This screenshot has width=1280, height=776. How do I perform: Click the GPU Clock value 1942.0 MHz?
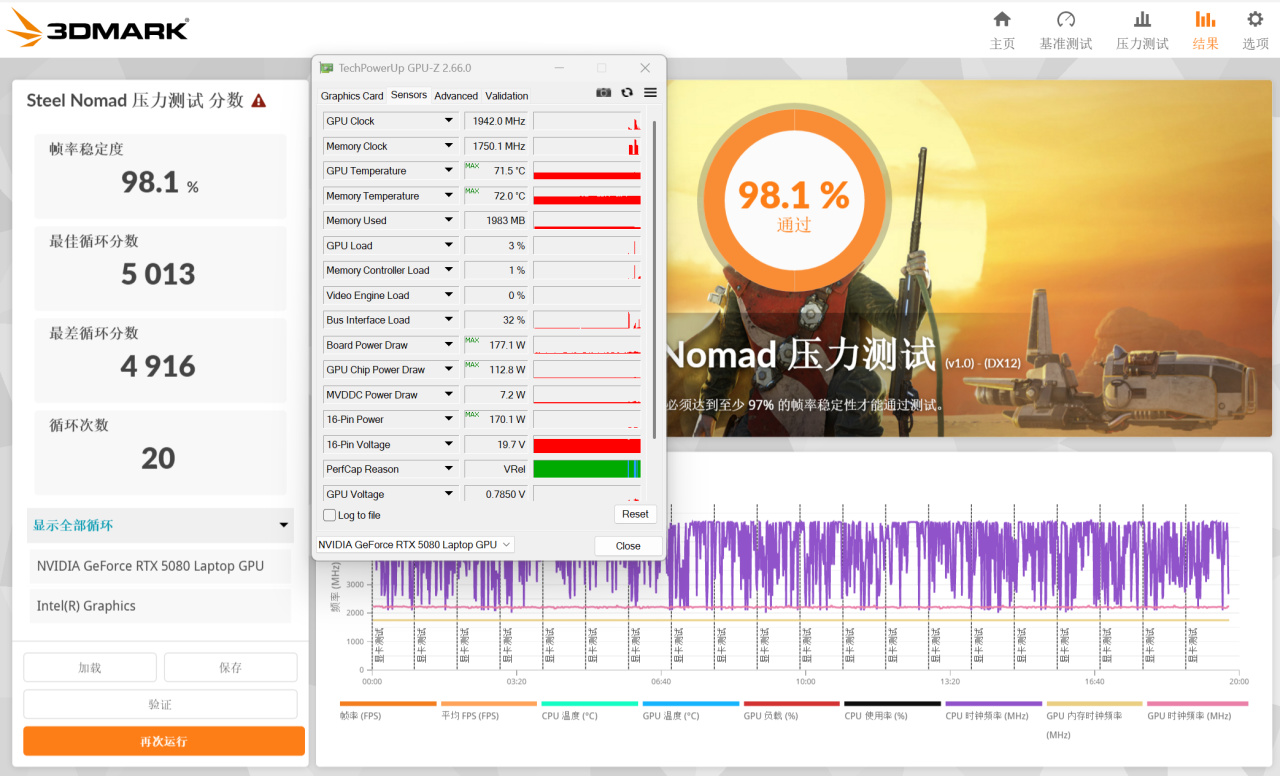(497, 121)
